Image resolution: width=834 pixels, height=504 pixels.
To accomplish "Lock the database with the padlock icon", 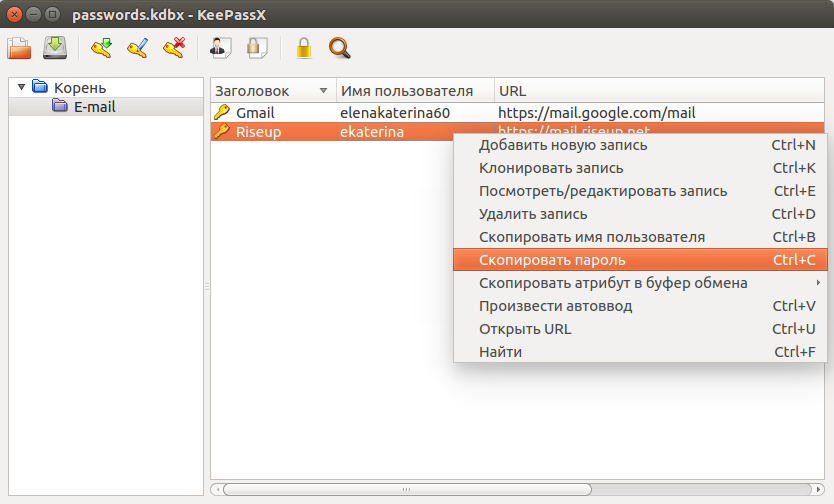I will tap(304, 48).
